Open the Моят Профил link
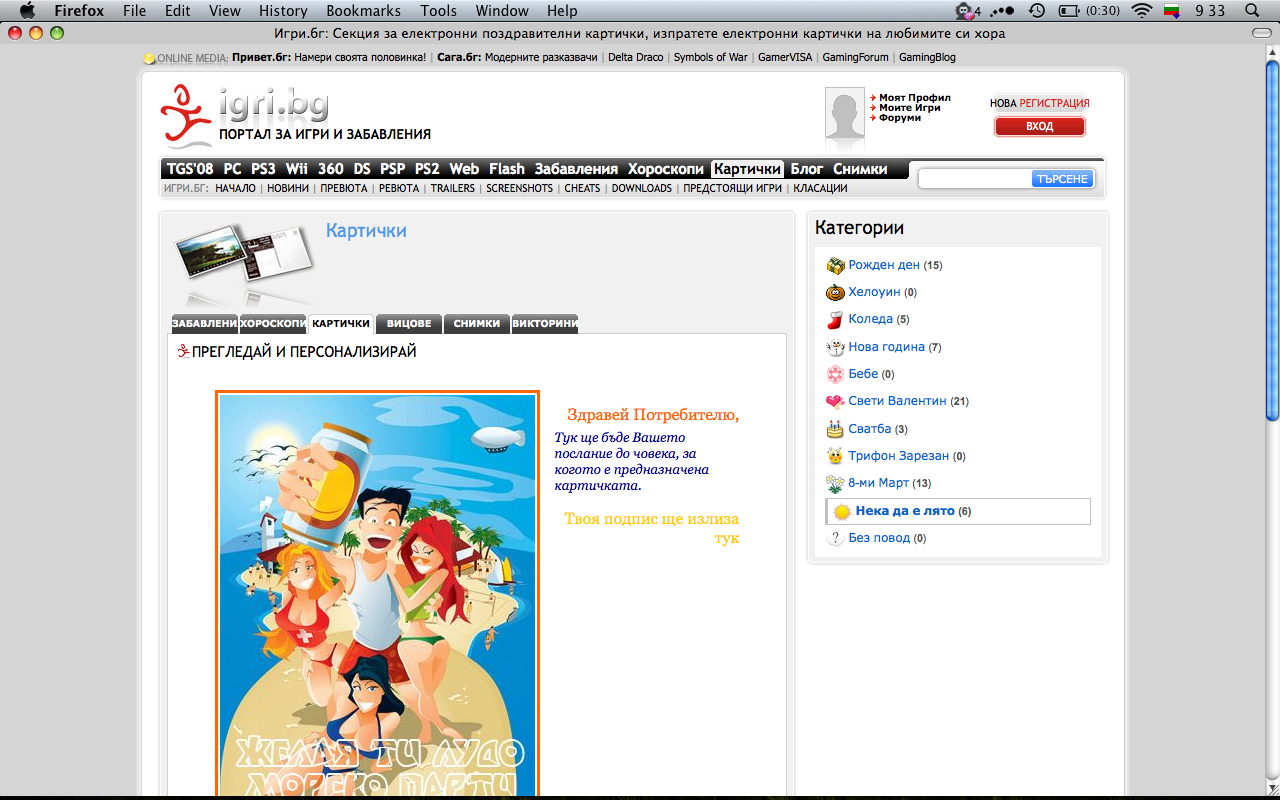The height and width of the screenshot is (800, 1280). [x=914, y=98]
